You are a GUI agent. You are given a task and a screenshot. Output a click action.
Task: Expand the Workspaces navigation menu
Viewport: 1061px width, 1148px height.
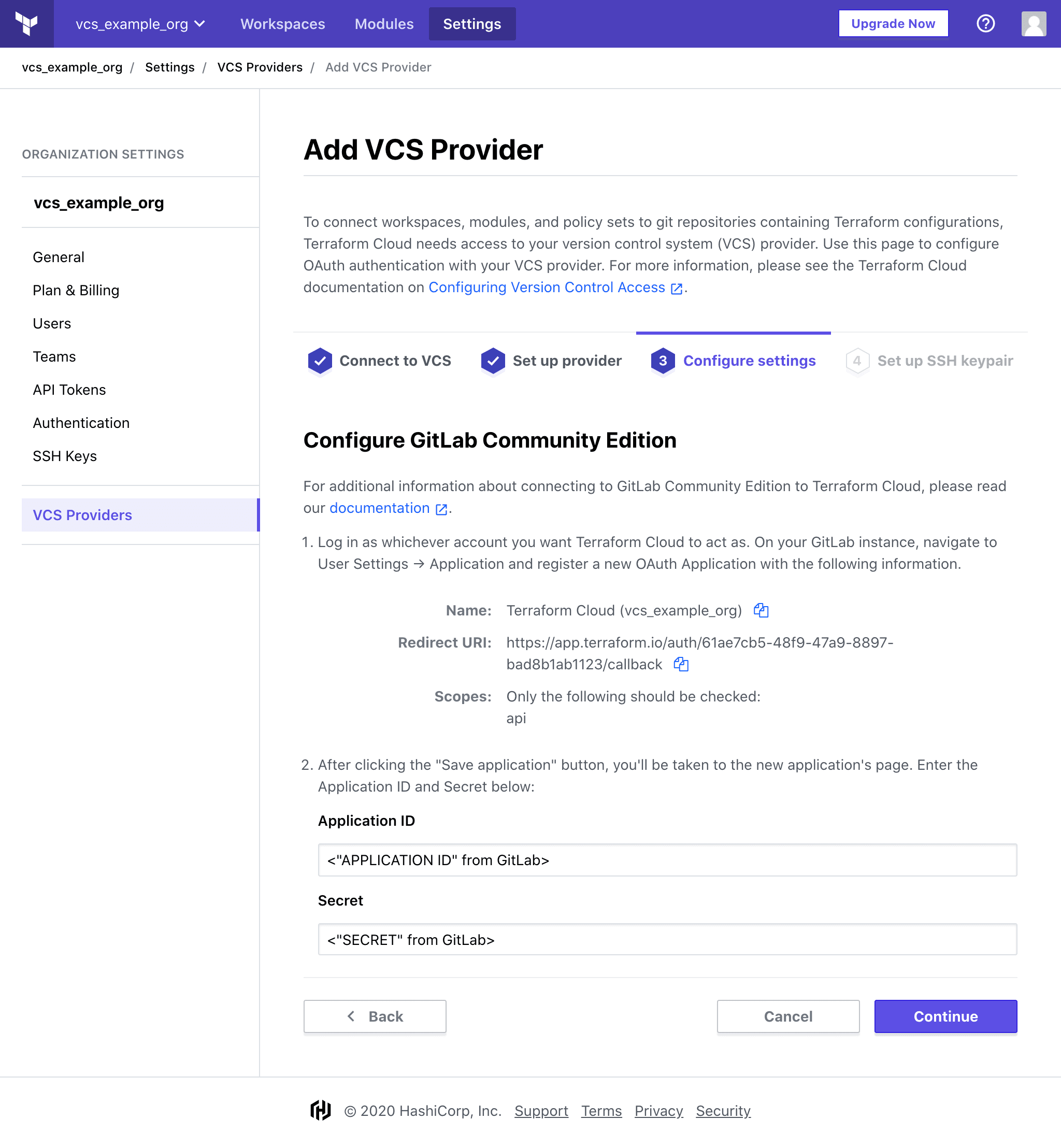[283, 23]
